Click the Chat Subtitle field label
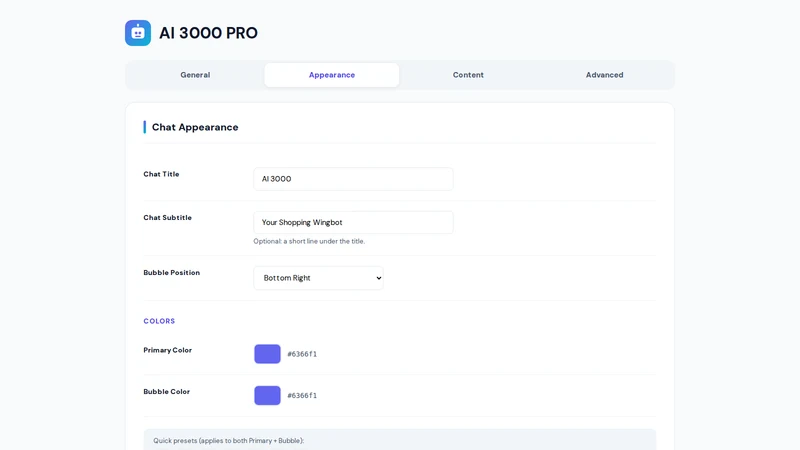The width and height of the screenshot is (800, 450). click(167, 217)
